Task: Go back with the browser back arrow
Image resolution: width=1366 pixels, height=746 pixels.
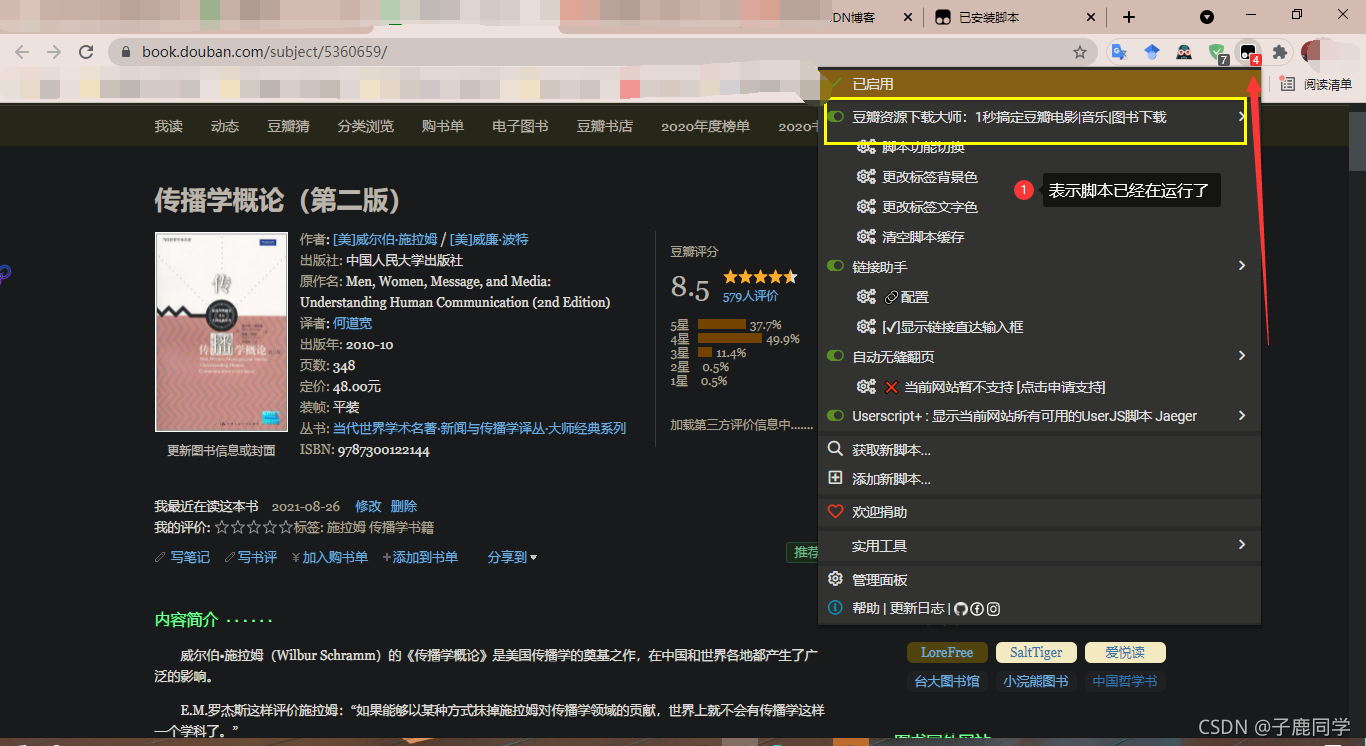Action: (x=22, y=52)
